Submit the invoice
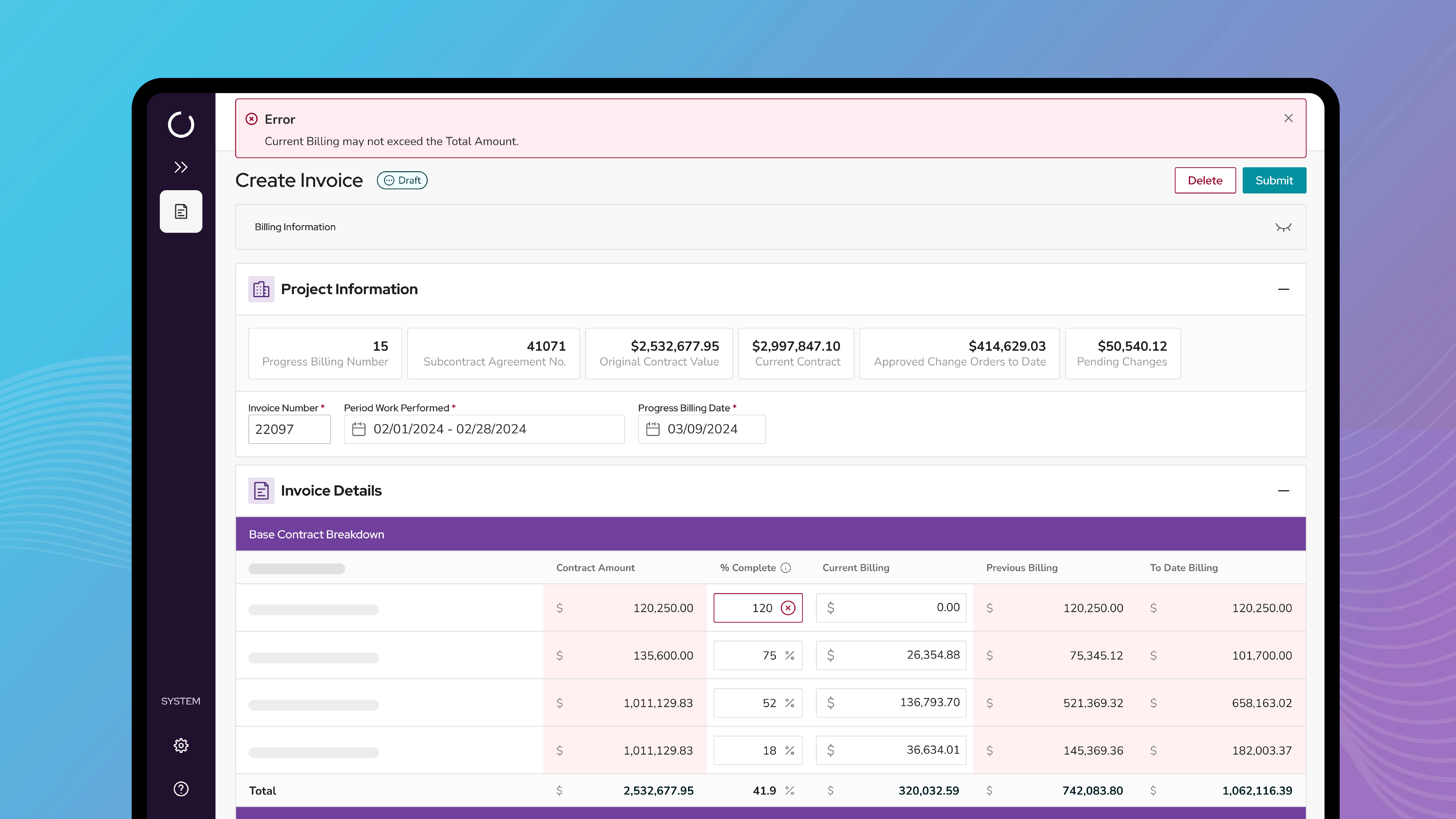 pyautogui.click(x=1274, y=180)
